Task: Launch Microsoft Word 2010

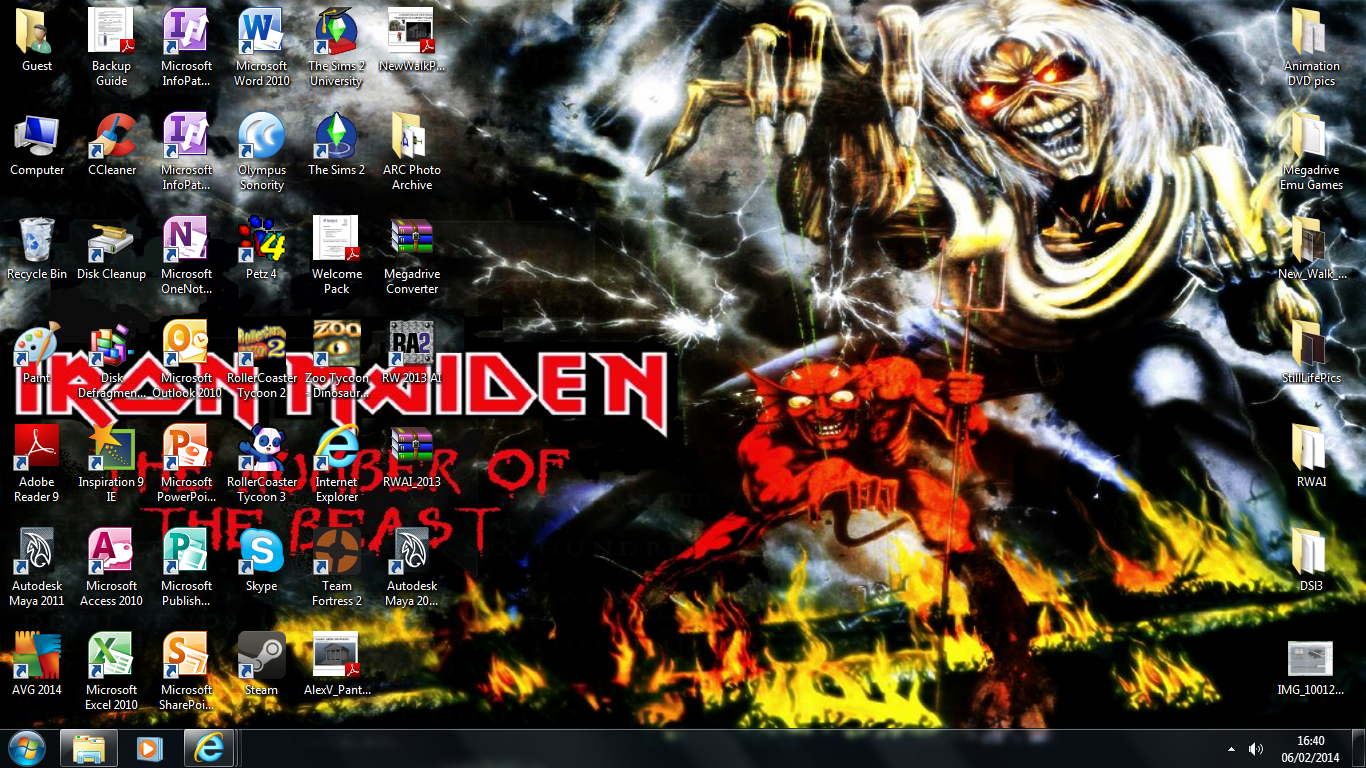Action: click(x=262, y=49)
